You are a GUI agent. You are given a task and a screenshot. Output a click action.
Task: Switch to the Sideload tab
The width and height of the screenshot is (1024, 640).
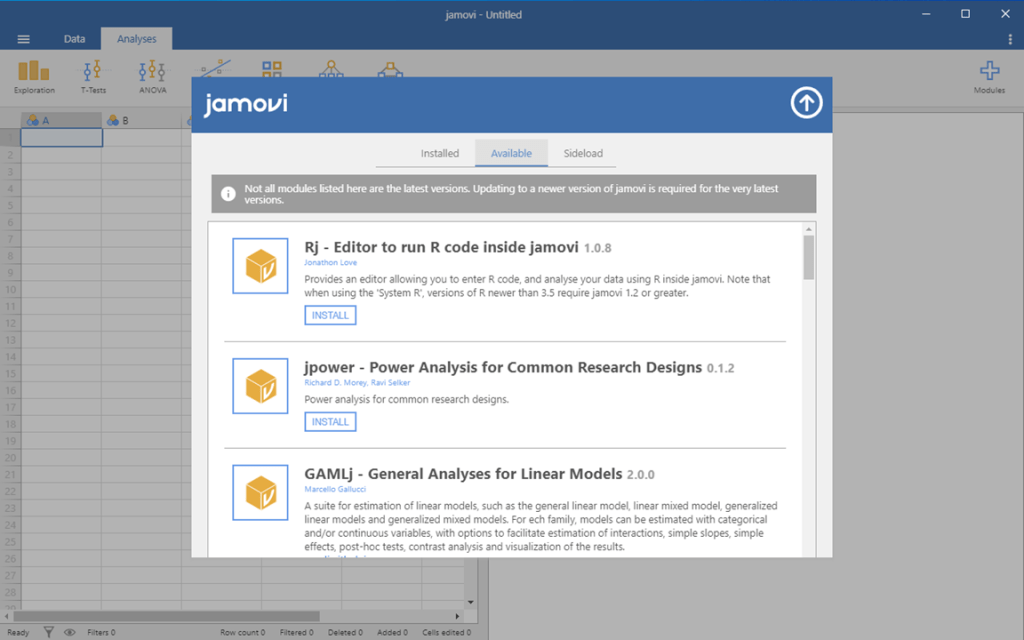click(583, 153)
